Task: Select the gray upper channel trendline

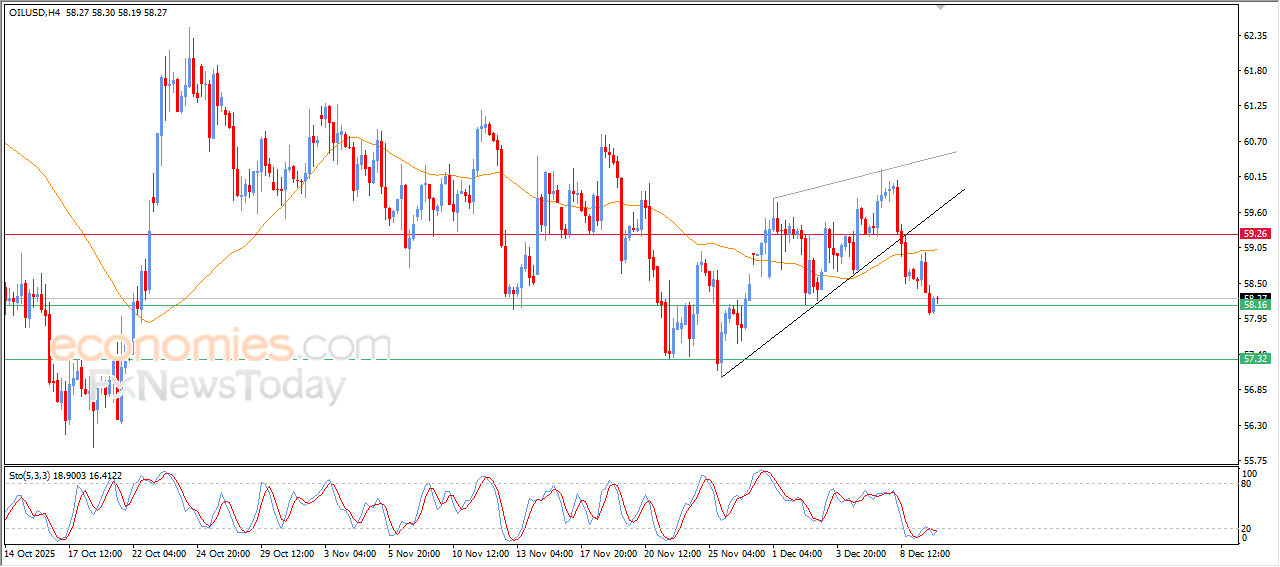Action: (865, 174)
